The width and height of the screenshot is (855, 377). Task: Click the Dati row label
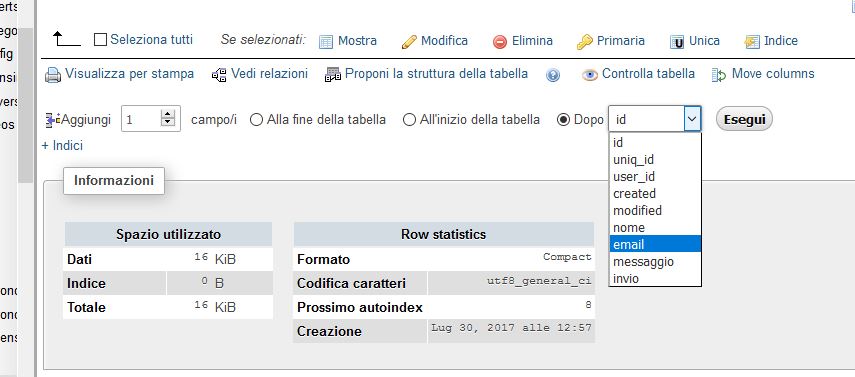tap(80, 259)
